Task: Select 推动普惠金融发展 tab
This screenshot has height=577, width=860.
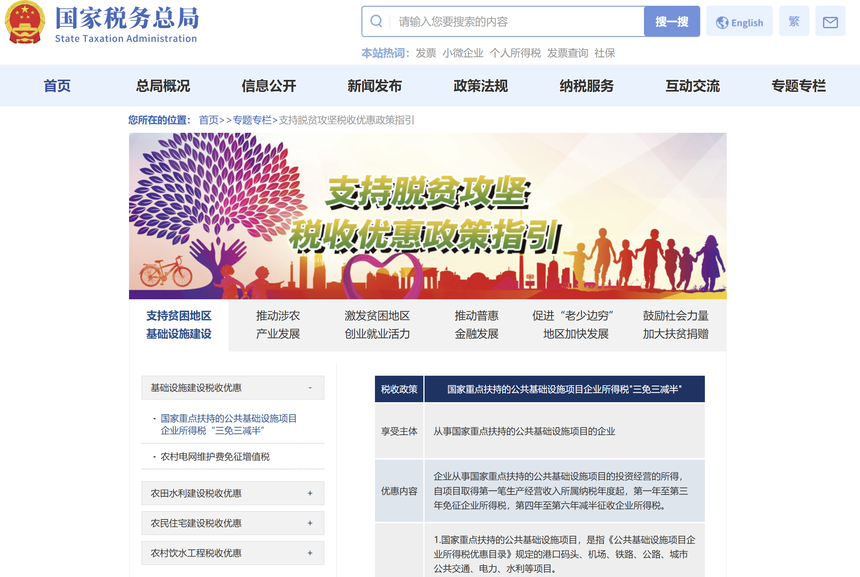Action: [x=476, y=325]
